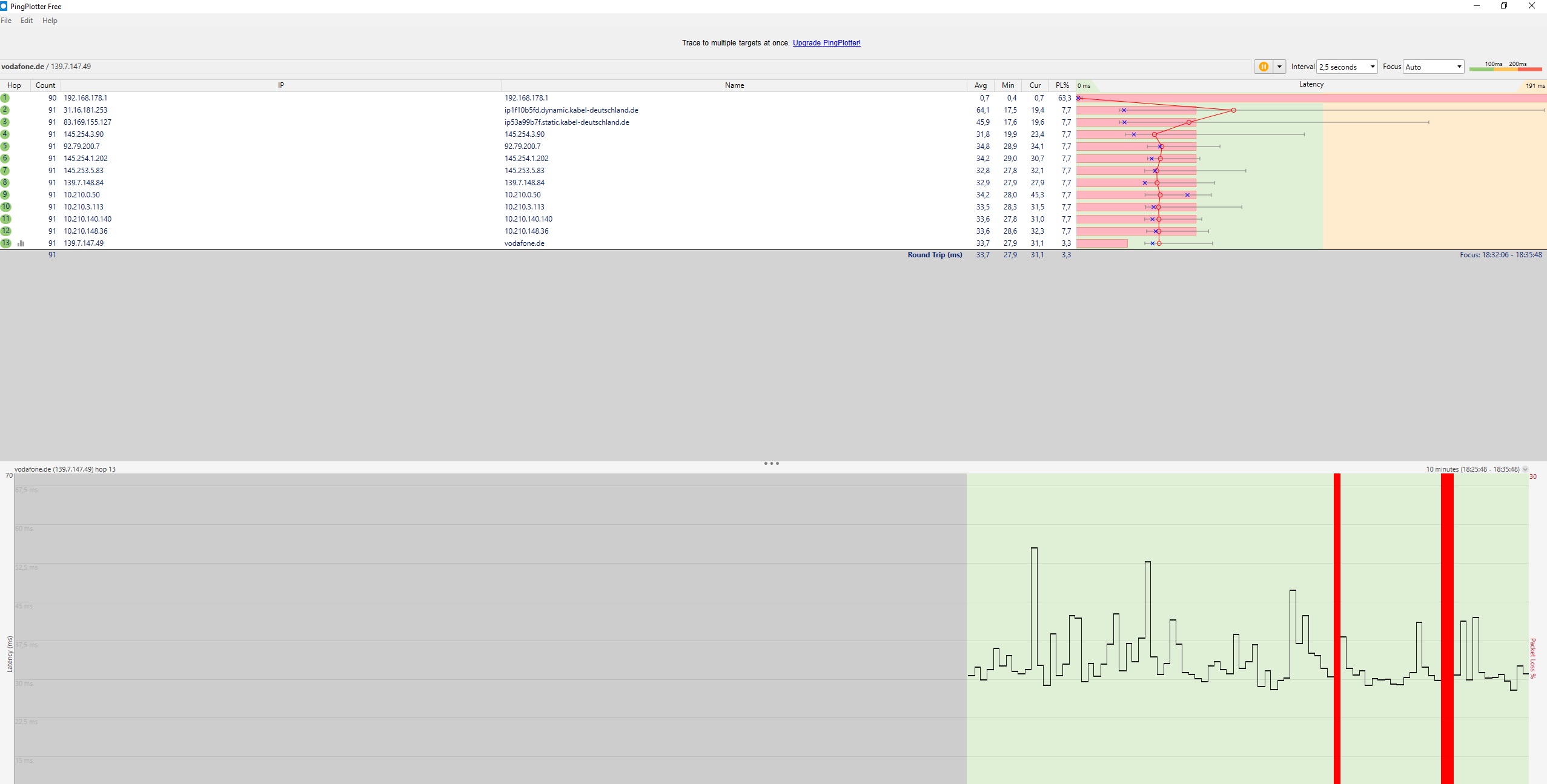Click the hop 13 timeline graph icon
1547x784 pixels.
[21, 243]
